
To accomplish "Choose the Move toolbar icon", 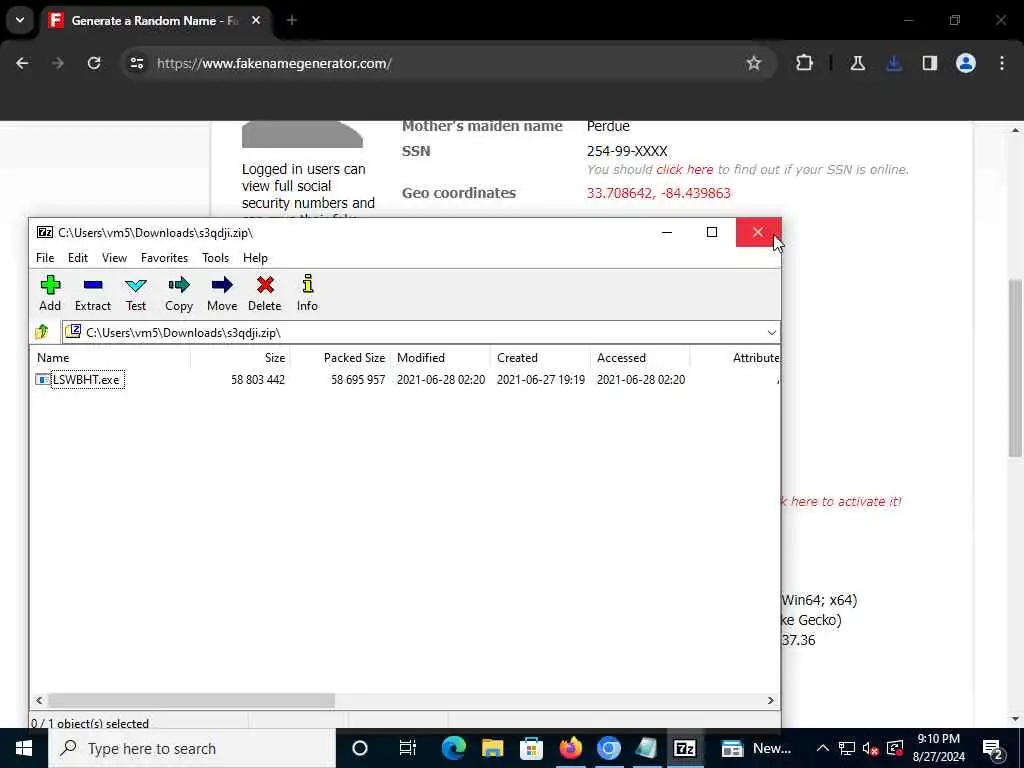I will [222, 293].
